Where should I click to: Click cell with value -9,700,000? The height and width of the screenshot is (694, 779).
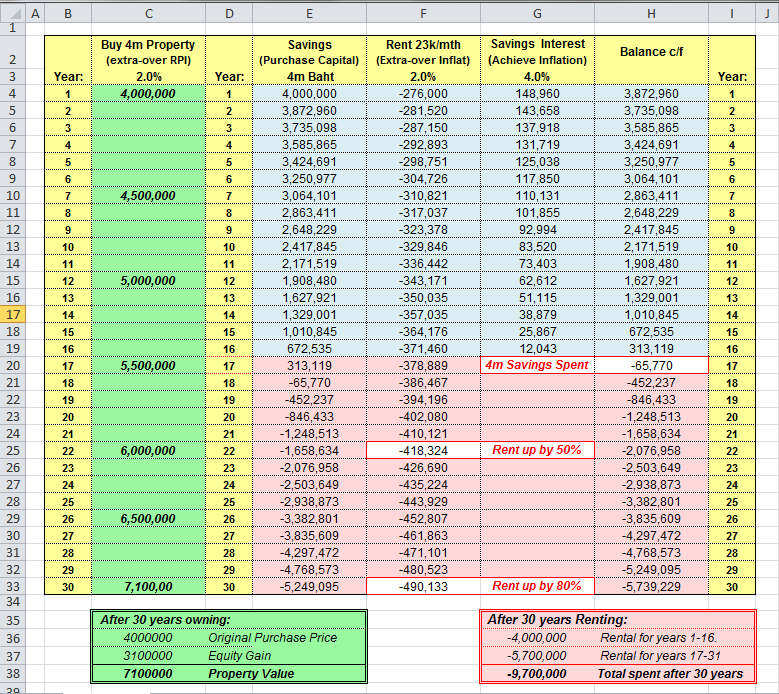[537, 674]
